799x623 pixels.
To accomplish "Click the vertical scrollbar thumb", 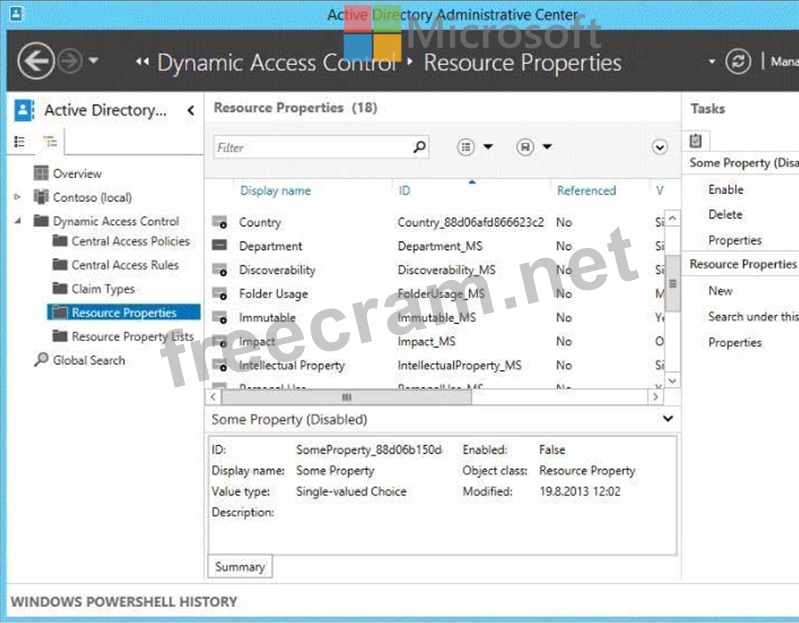I will click(673, 283).
